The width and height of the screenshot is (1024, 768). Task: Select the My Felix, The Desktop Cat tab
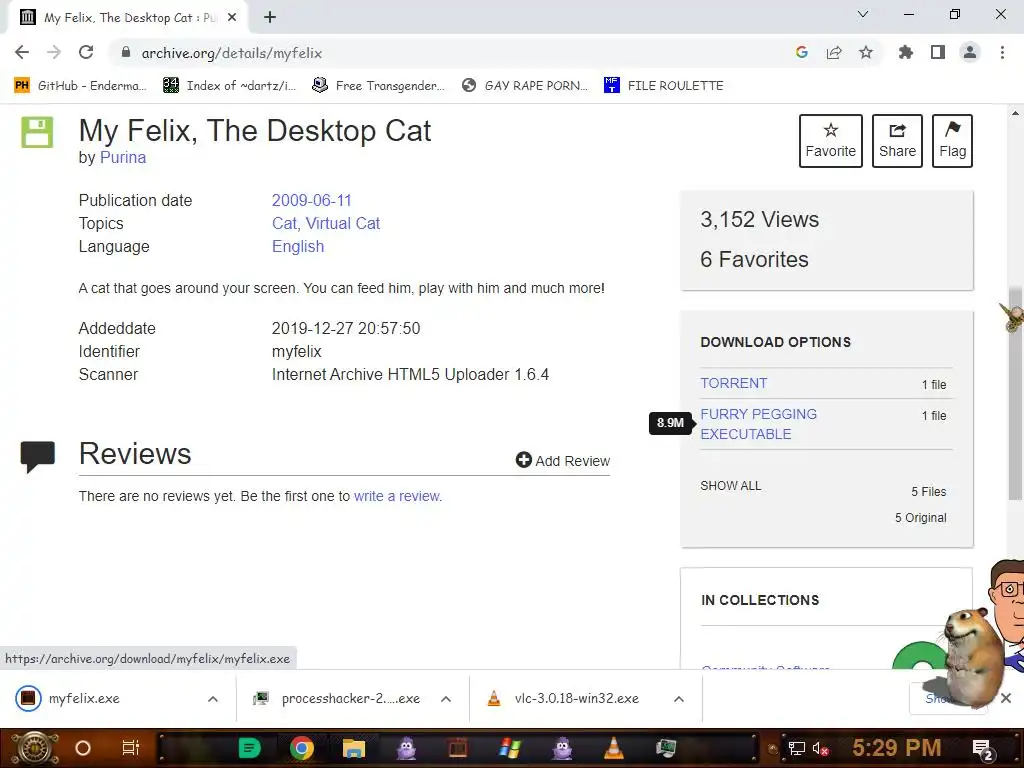129,17
